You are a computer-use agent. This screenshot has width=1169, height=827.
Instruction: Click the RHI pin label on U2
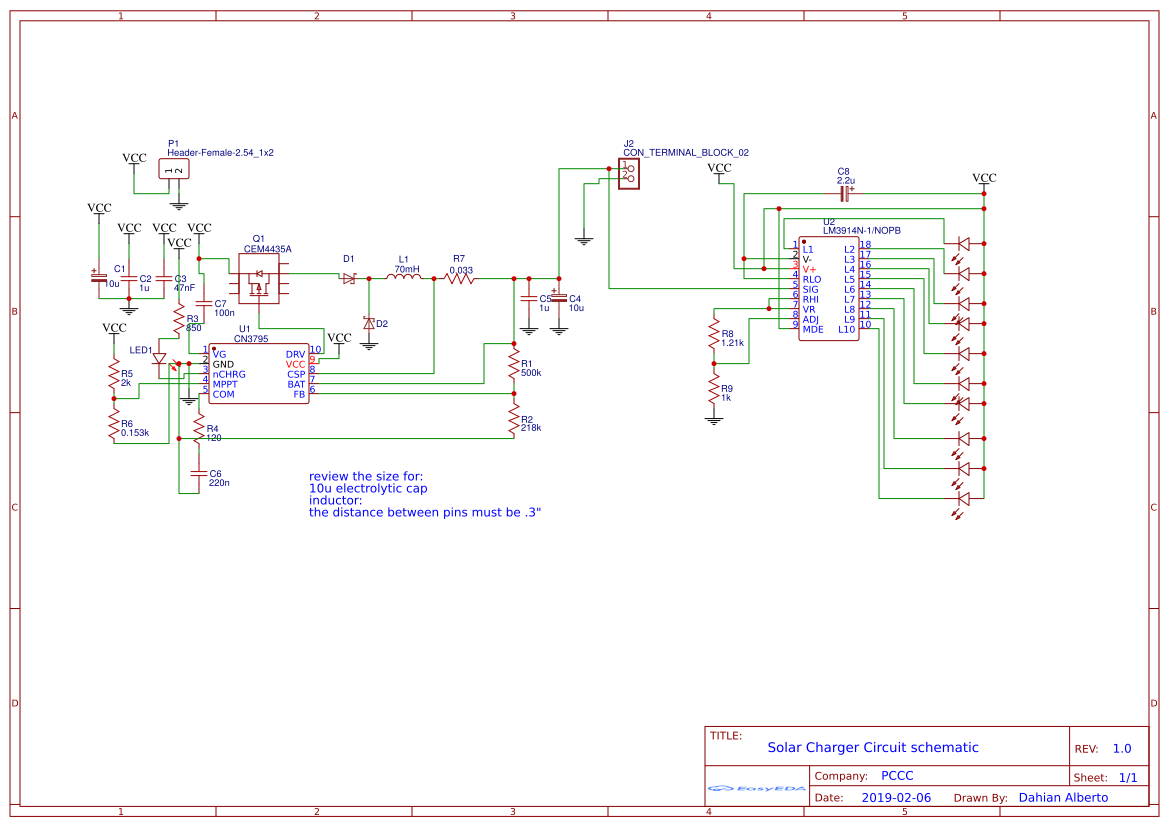(x=810, y=299)
